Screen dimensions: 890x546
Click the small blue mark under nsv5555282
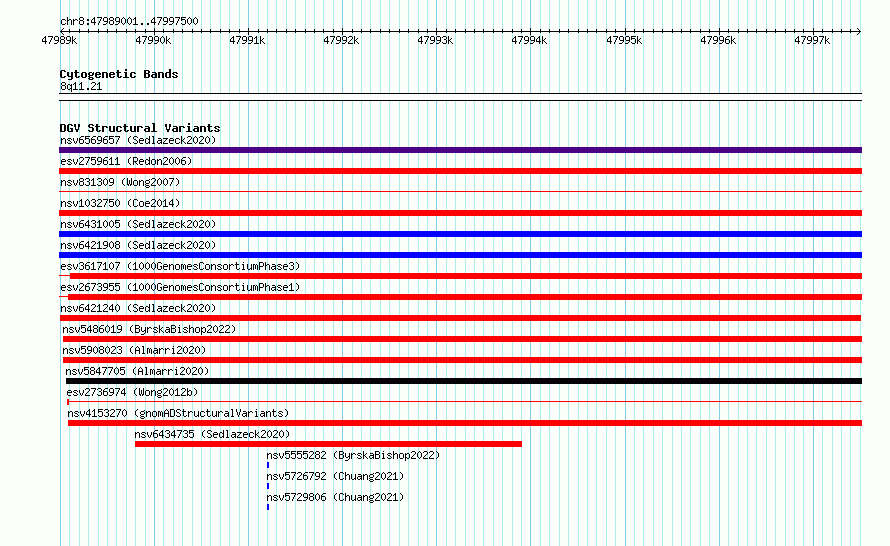268,465
